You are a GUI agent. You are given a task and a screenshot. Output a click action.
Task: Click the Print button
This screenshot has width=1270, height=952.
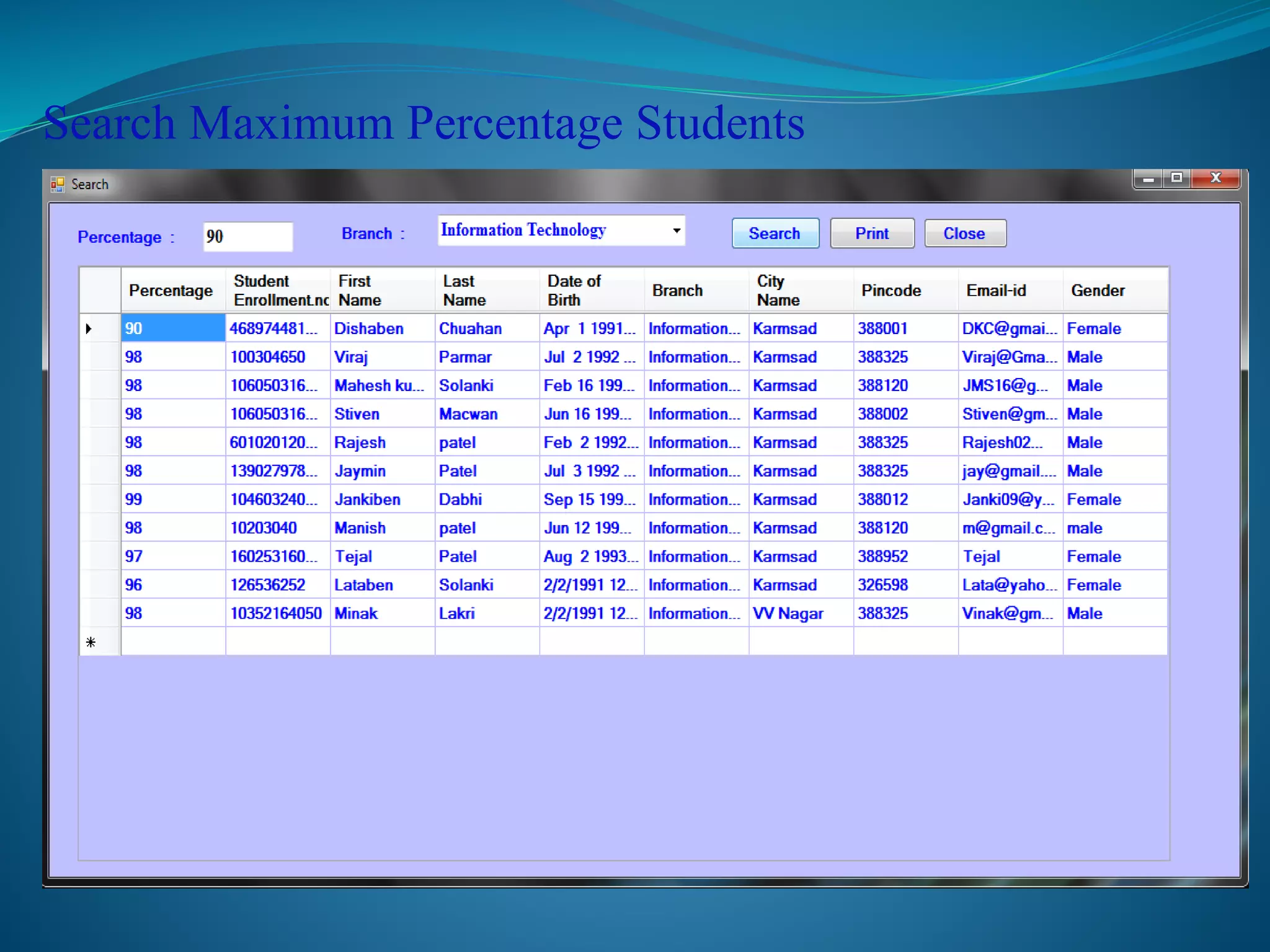coord(872,233)
